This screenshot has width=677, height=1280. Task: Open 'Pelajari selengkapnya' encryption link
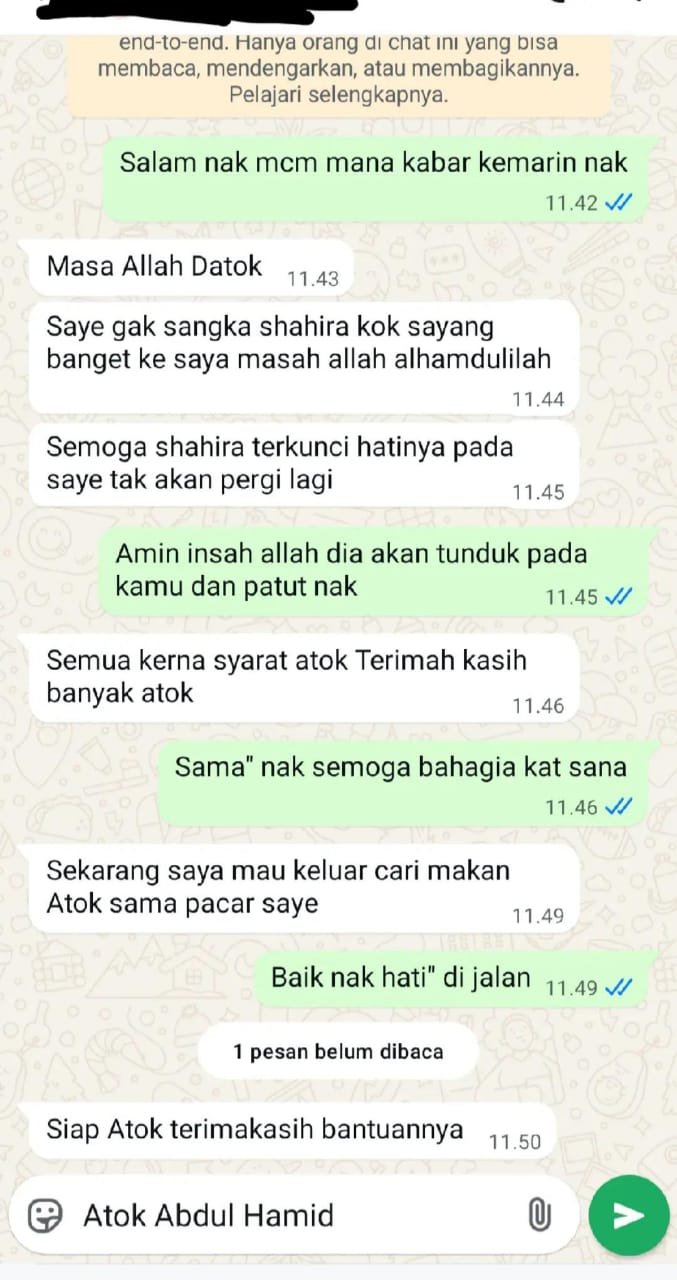pyautogui.click(x=339, y=96)
